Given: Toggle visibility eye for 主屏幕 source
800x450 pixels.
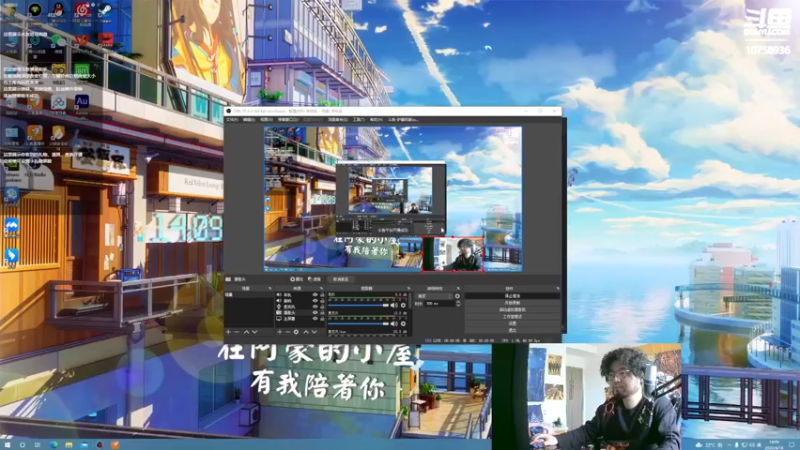Looking at the screenshot, I should (315, 319).
